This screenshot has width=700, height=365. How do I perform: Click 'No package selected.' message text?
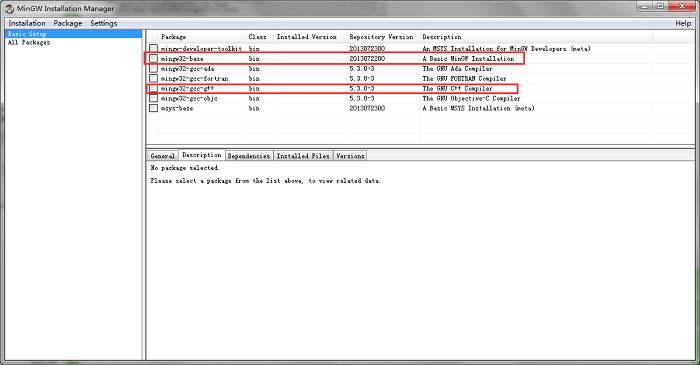185,168
